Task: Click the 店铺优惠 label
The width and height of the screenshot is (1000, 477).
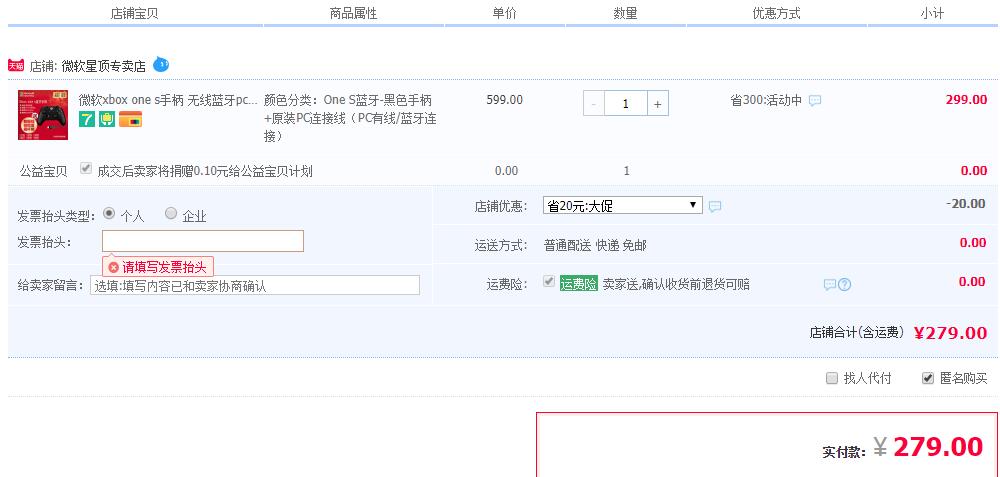Action: click(501, 206)
